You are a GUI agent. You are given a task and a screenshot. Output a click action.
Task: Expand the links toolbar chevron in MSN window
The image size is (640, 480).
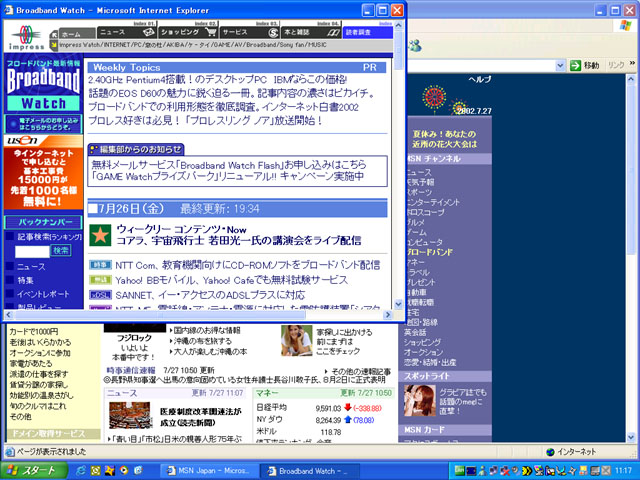tap(632, 63)
